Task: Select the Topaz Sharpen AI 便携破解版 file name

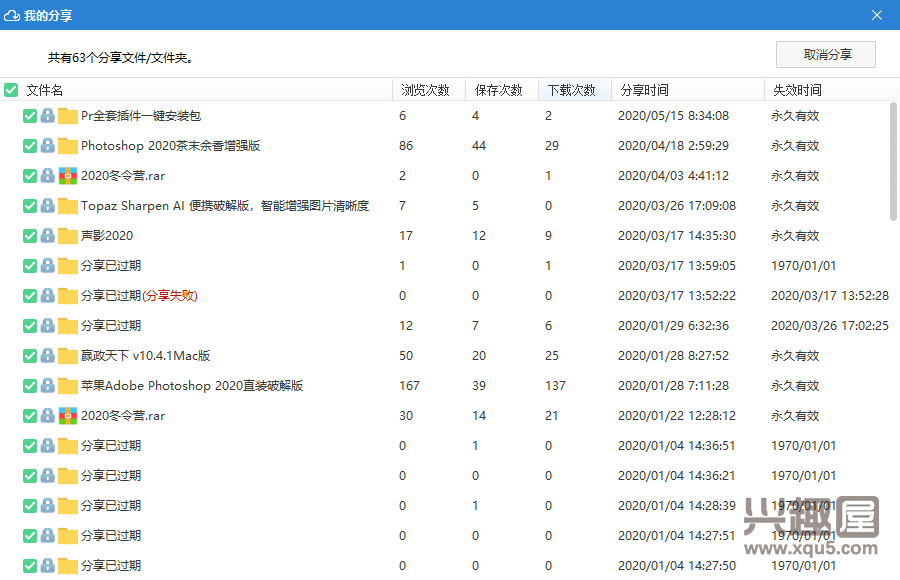Action: (225, 206)
